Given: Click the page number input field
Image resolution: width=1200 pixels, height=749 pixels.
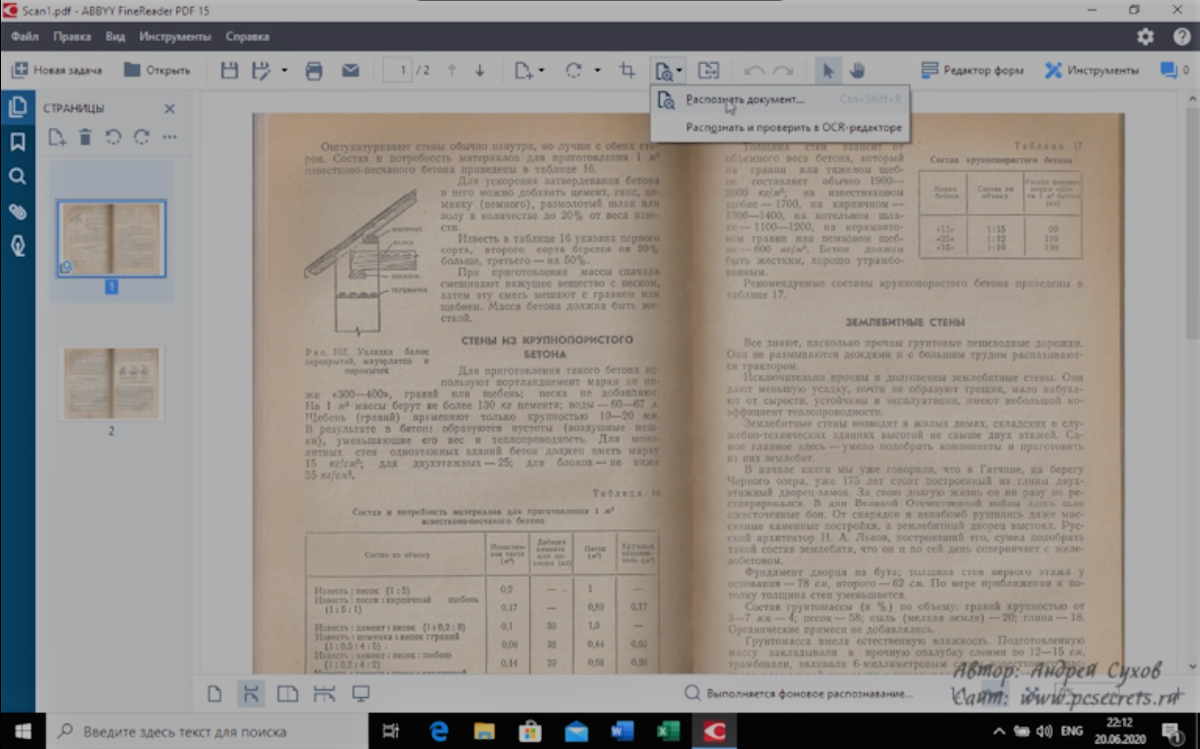Looking at the screenshot, I should pos(398,70).
